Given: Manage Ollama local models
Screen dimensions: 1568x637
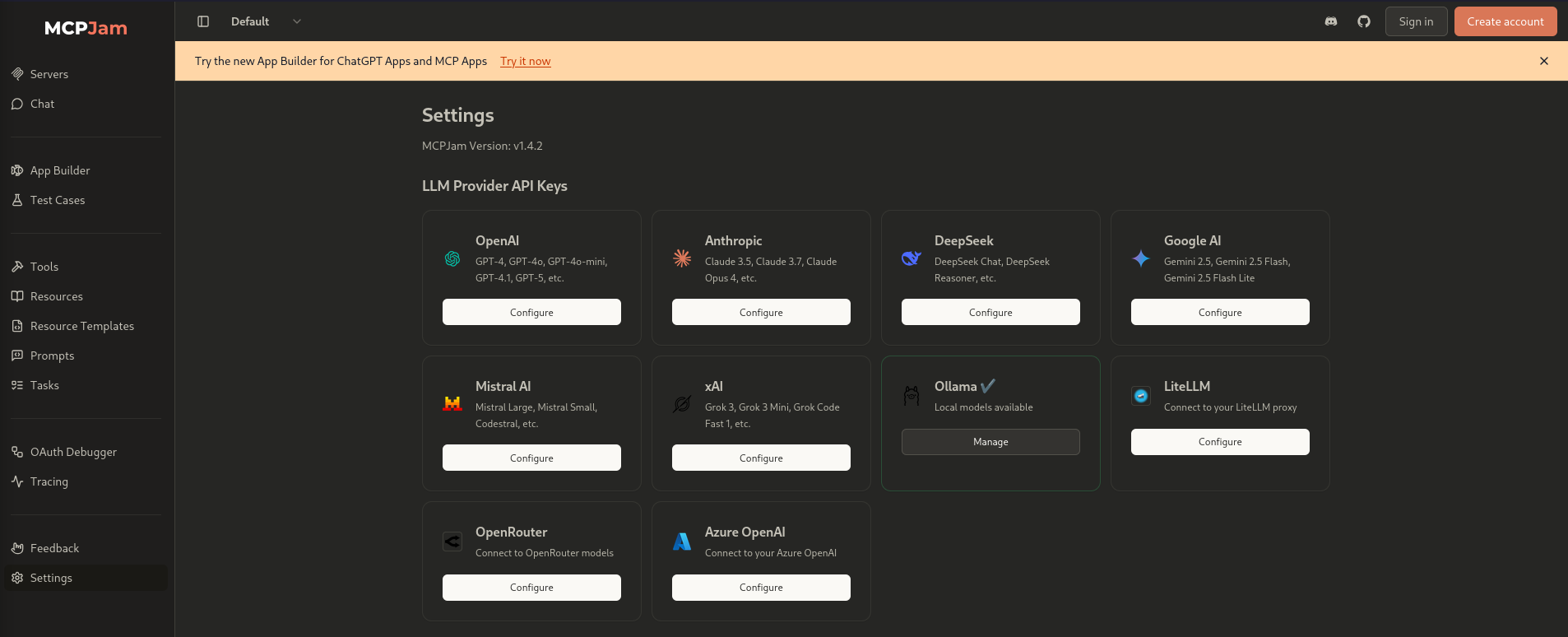Looking at the screenshot, I should coord(990,442).
